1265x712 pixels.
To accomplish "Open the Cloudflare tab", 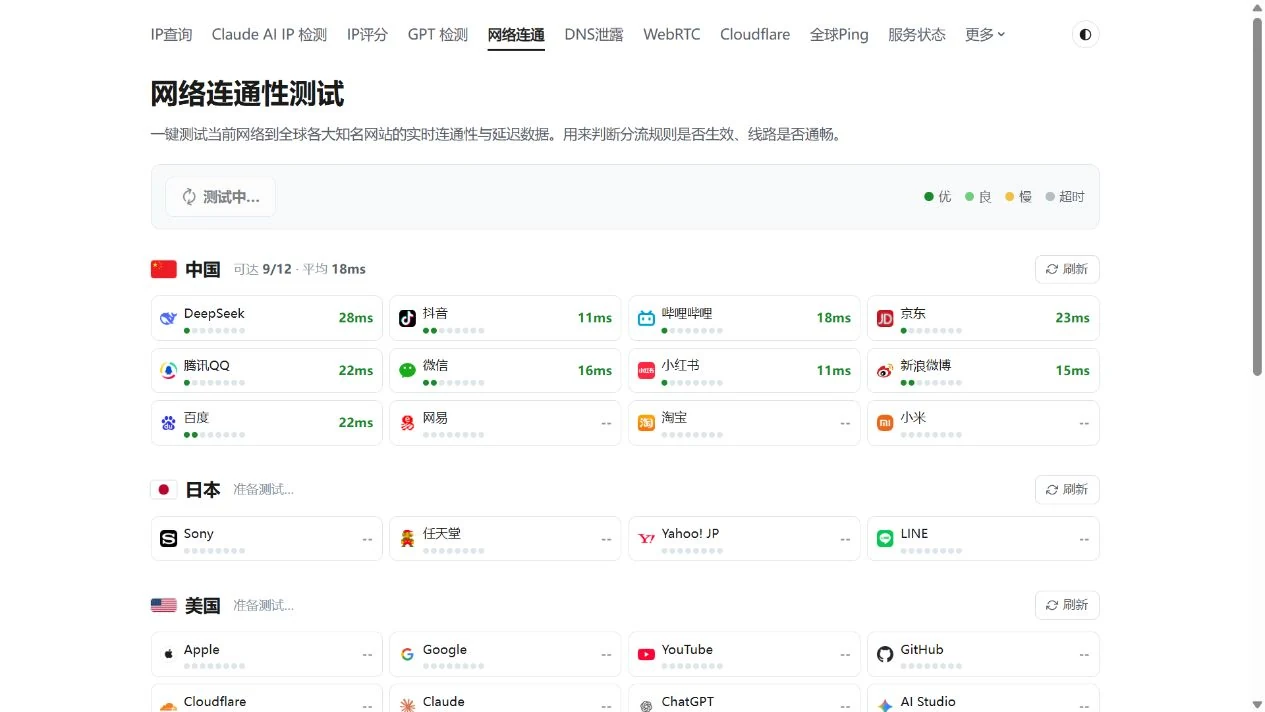I will pyautogui.click(x=755, y=34).
